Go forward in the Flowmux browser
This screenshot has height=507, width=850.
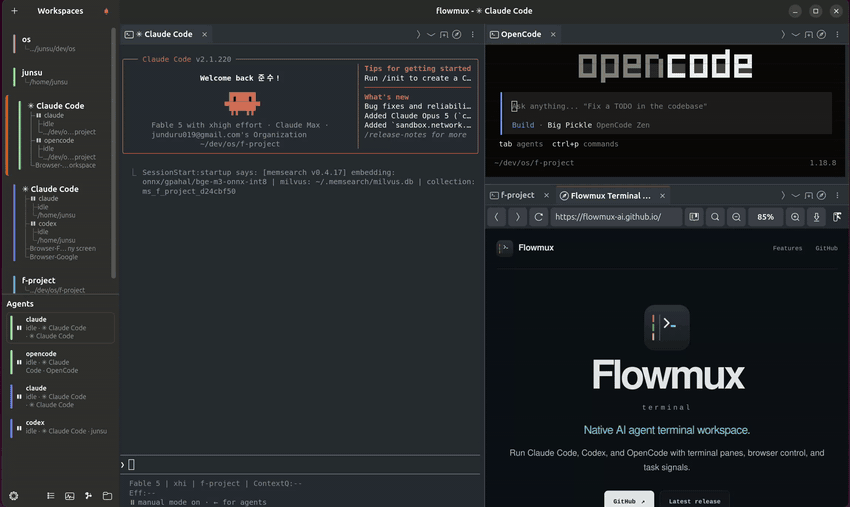pyautogui.click(x=518, y=217)
